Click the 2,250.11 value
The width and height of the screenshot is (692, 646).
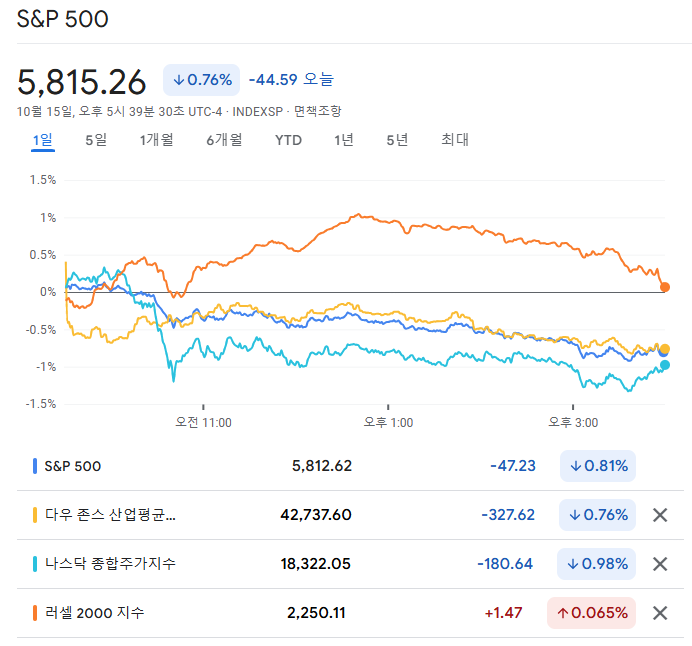pyautogui.click(x=316, y=613)
